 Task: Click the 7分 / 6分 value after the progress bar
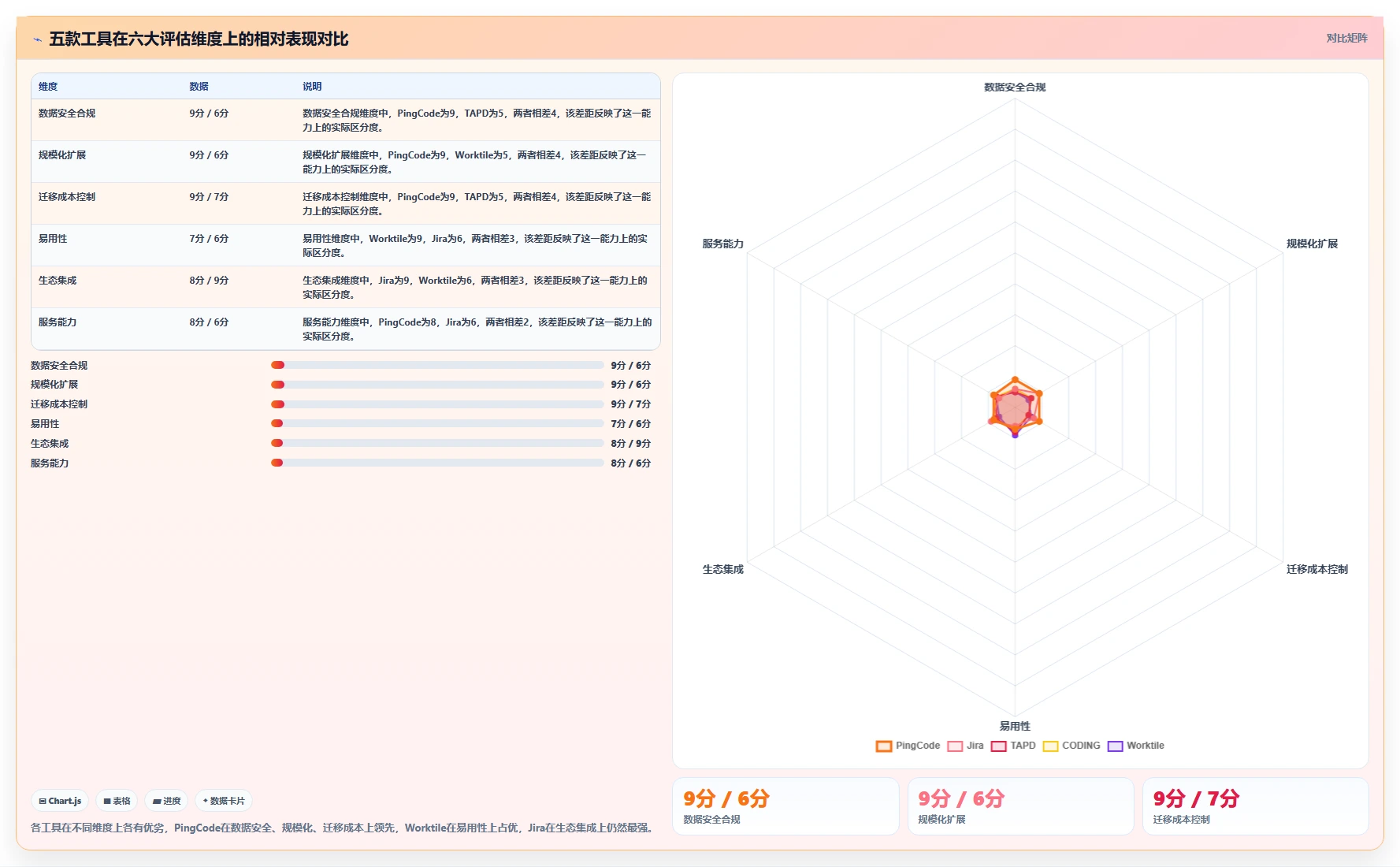click(631, 424)
